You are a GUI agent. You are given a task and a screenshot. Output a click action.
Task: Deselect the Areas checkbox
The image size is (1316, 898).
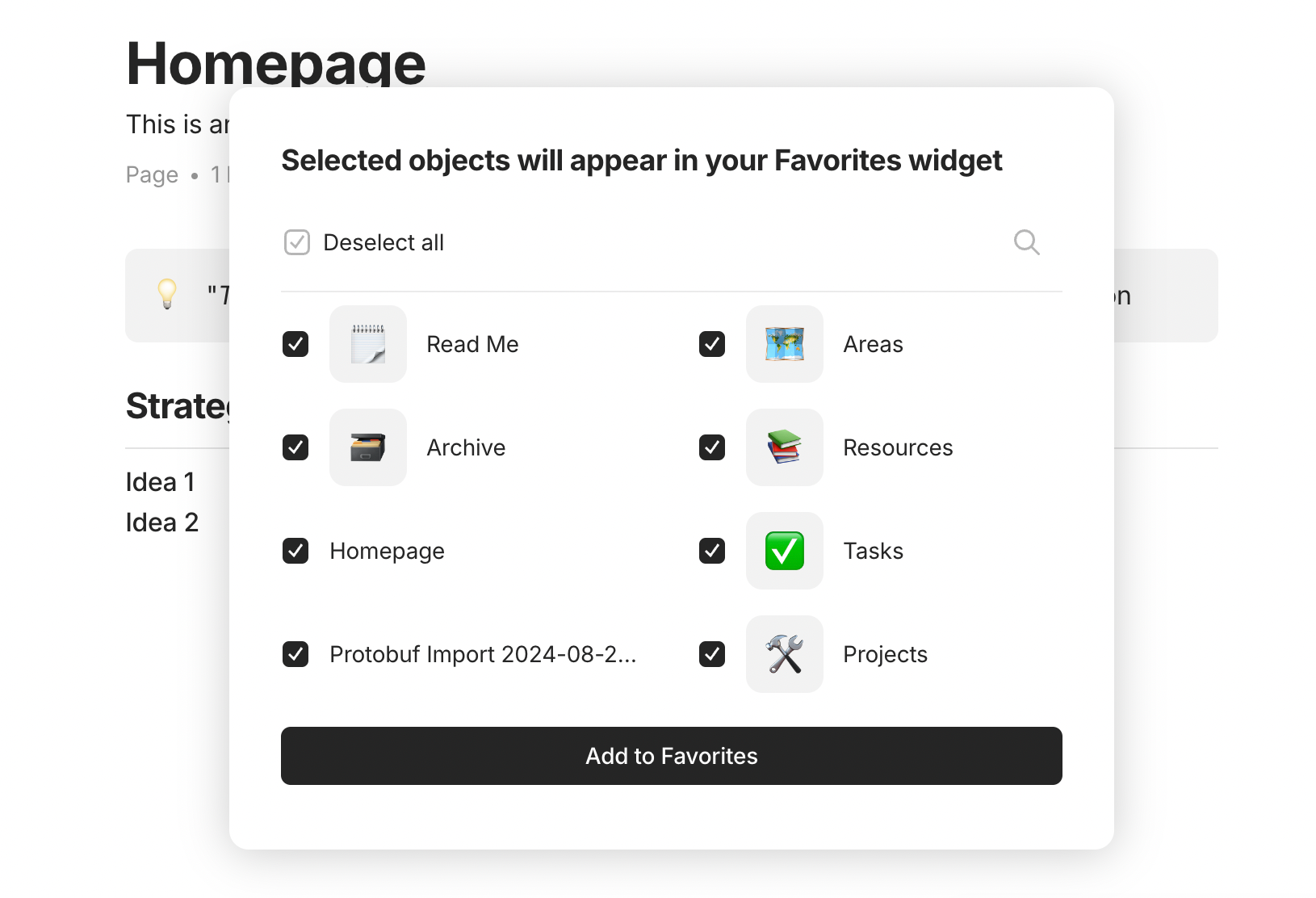click(712, 344)
